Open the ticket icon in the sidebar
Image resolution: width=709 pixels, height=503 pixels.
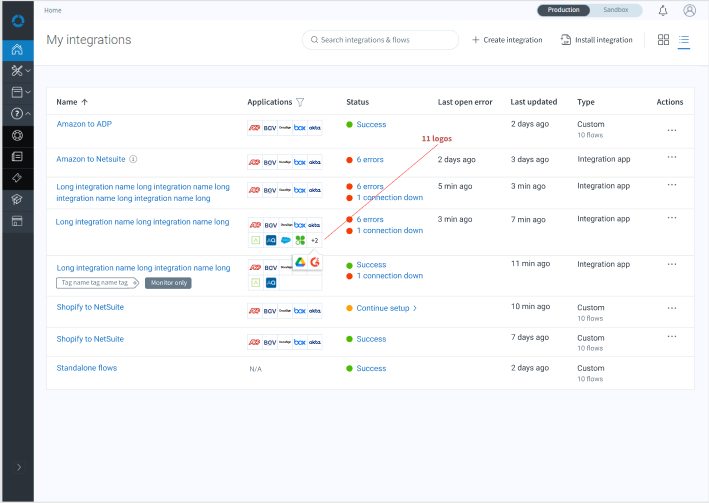(16, 177)
